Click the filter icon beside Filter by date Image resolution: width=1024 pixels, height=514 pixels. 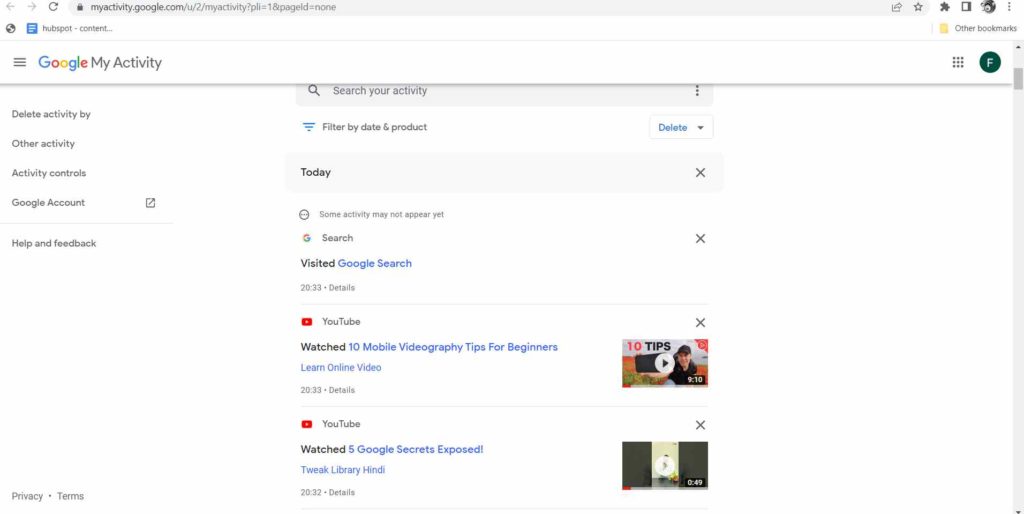[308, 127]
